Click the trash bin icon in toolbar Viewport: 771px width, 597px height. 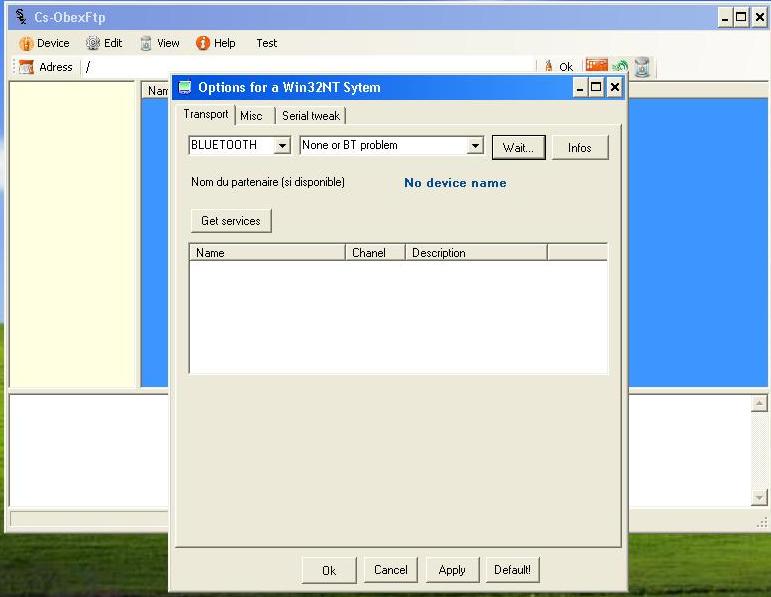pos(642,67)
